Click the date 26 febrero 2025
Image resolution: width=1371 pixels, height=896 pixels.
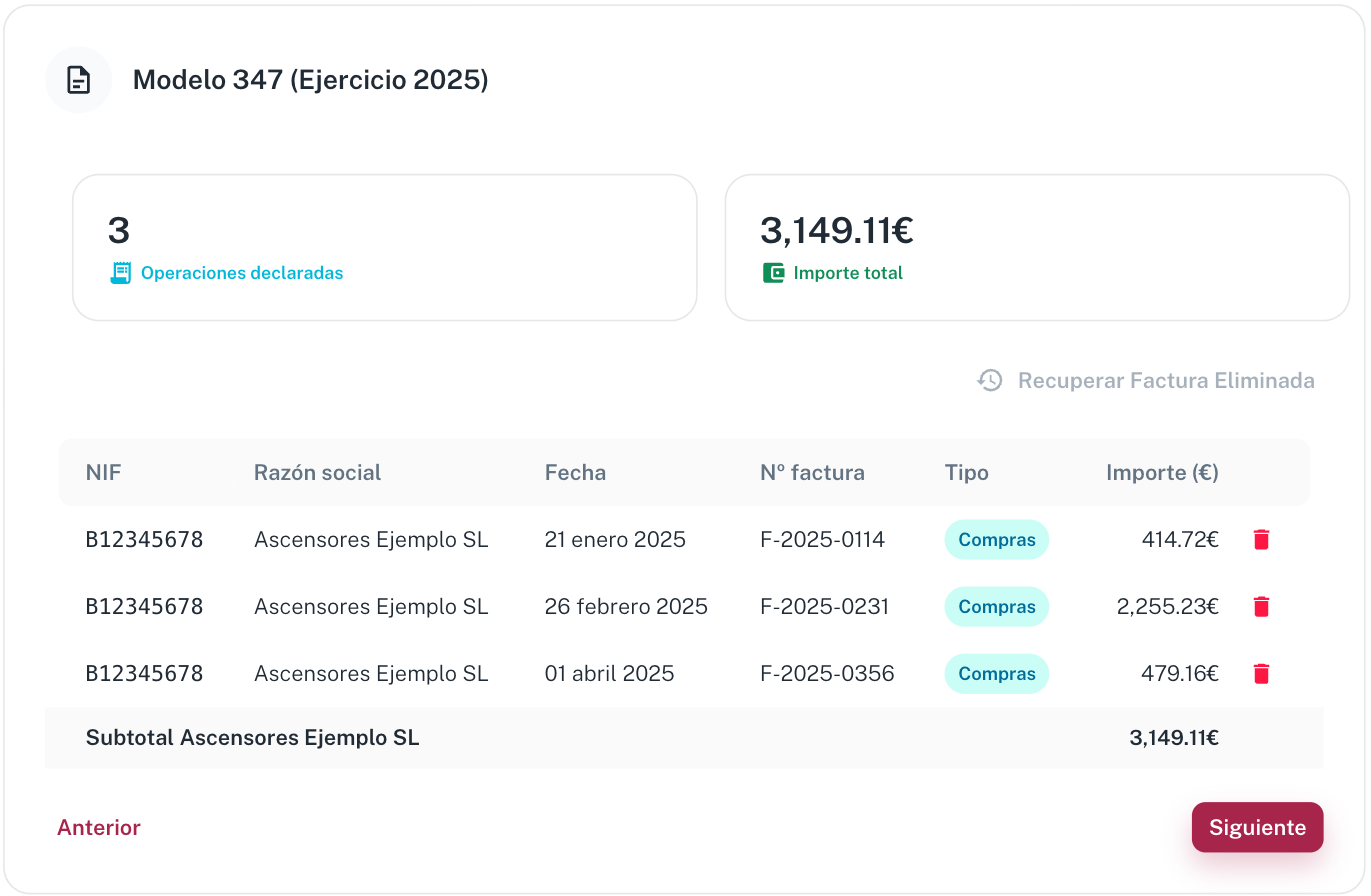pos(626,607)
